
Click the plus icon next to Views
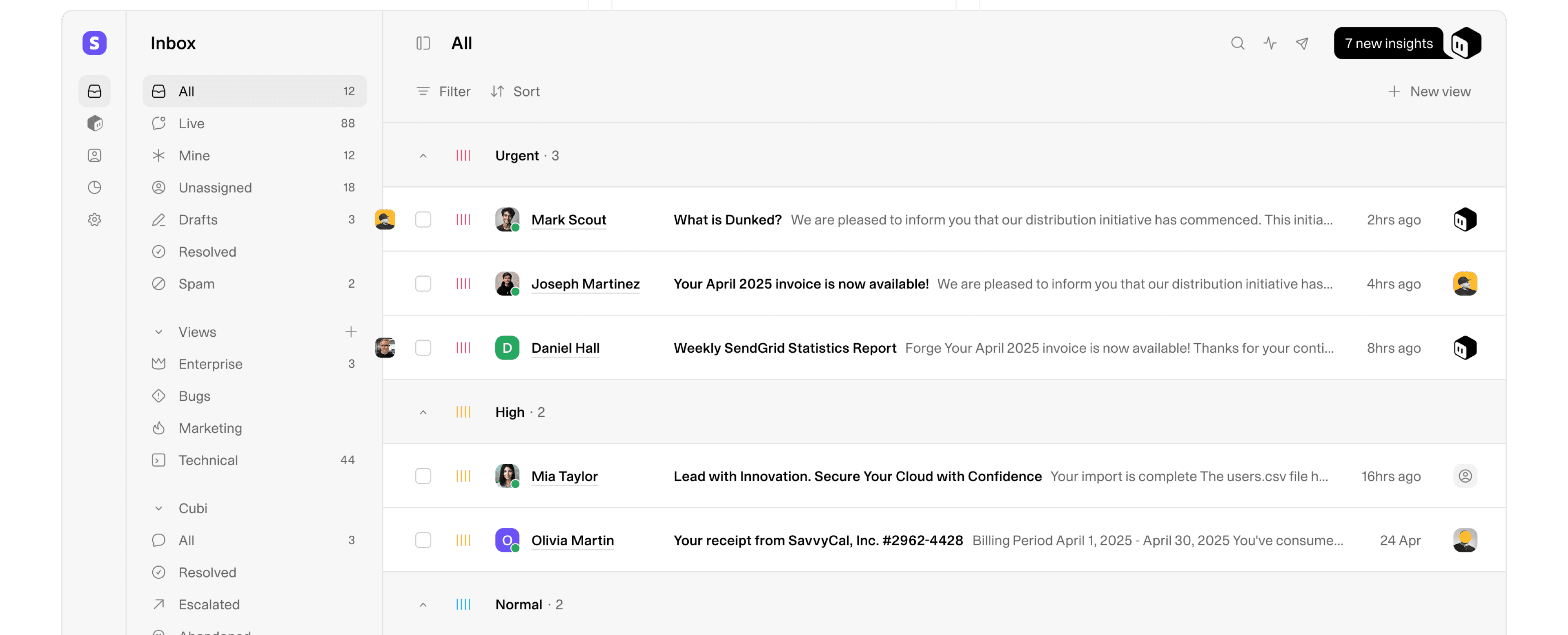tap(351, 331)
